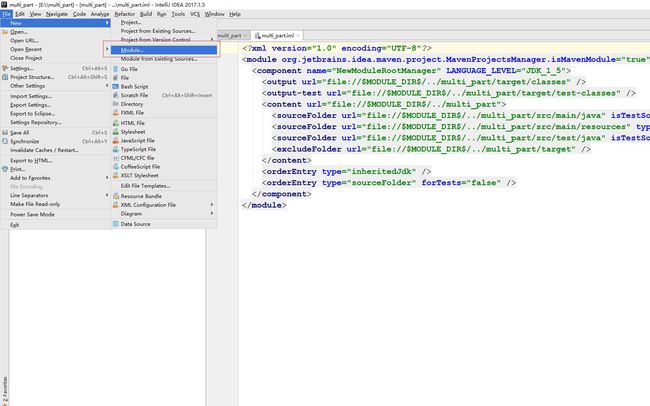Image resolution: width=650 pixels, height=406 pixels.
Task: Open the Favorites side tool tab
Action: pos(5,391)
